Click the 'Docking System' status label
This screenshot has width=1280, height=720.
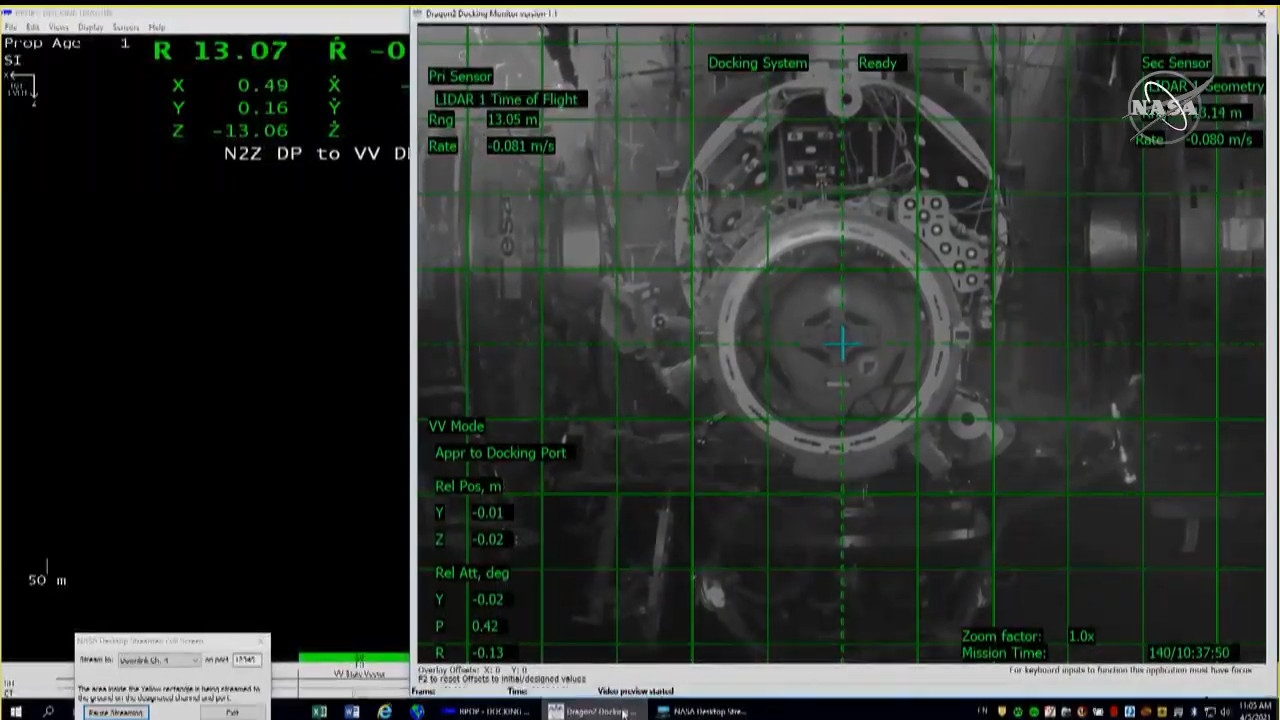click(757, 63)
